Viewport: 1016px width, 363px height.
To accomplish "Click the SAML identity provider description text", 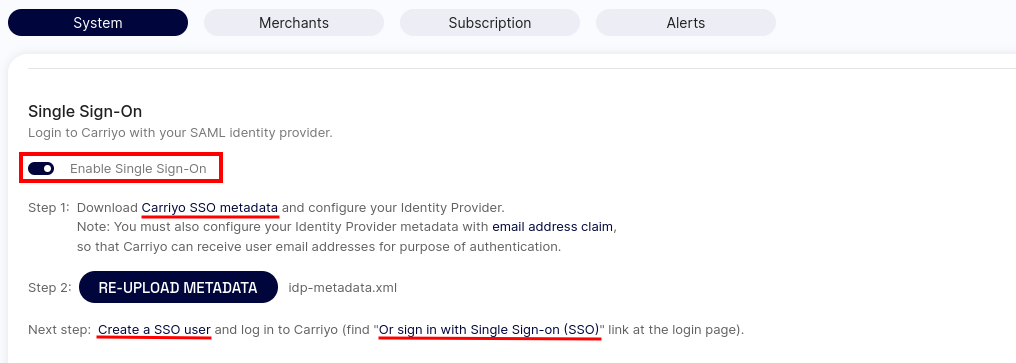I will pyautogui.click(x=180, y=133).
